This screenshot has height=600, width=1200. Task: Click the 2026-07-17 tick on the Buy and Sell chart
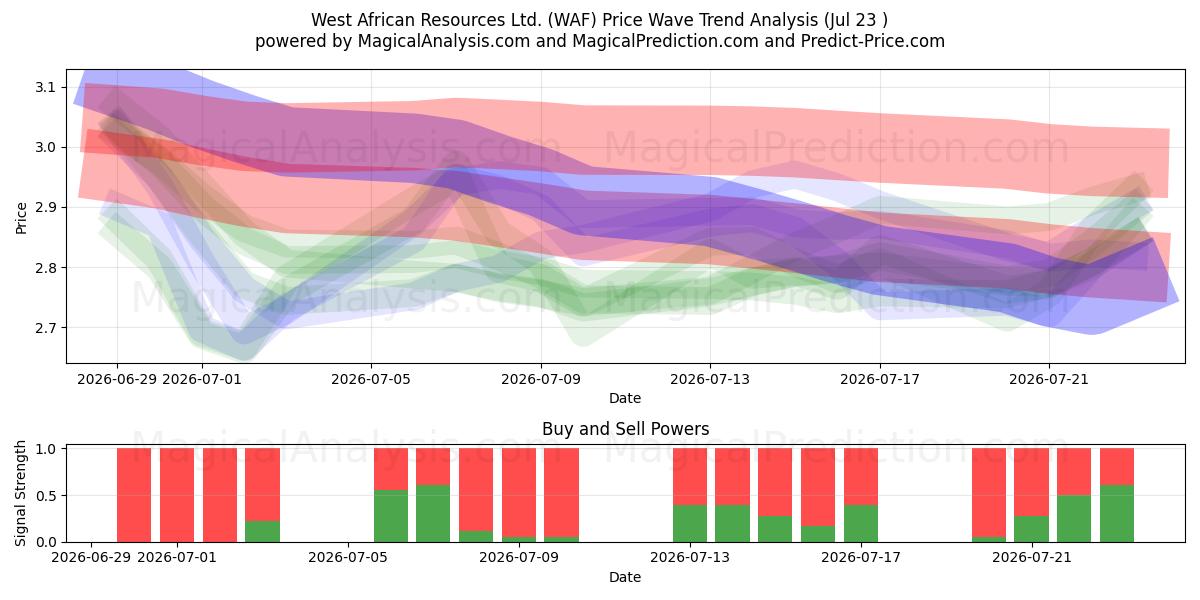pos(860,558)
